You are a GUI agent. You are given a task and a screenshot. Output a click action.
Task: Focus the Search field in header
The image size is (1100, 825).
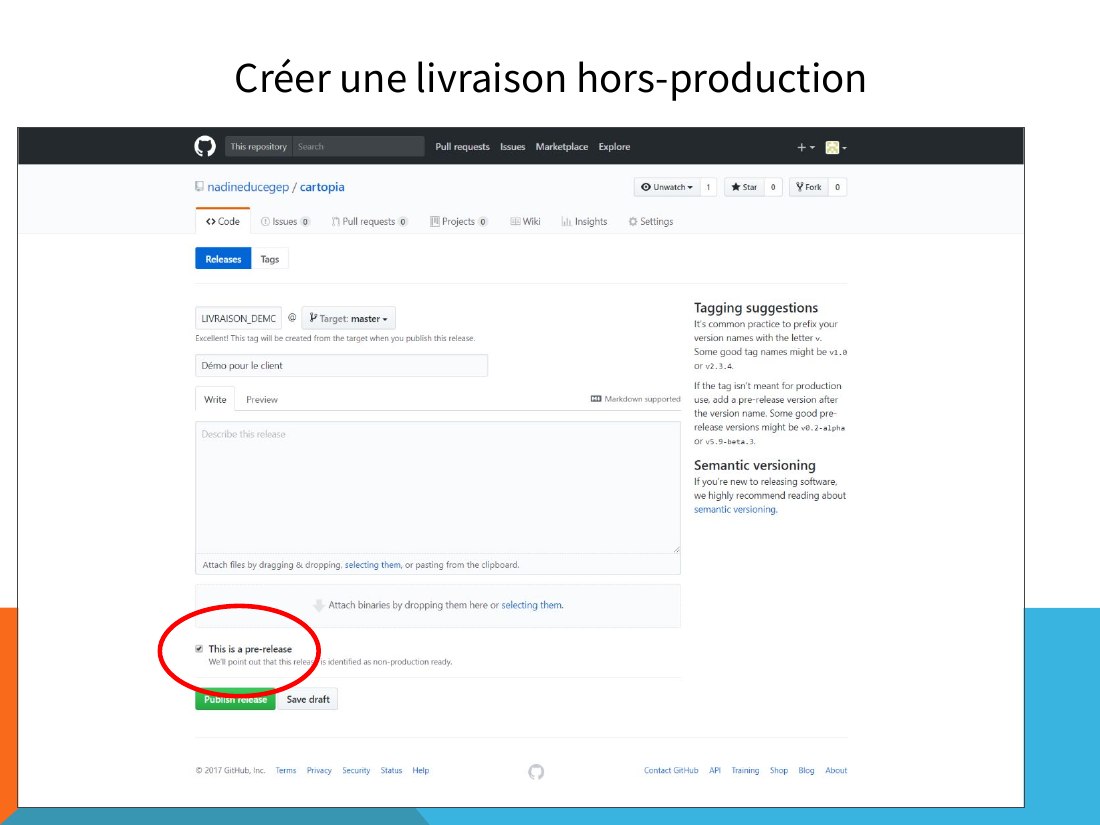pyautogui.click(x=358, y=147)
